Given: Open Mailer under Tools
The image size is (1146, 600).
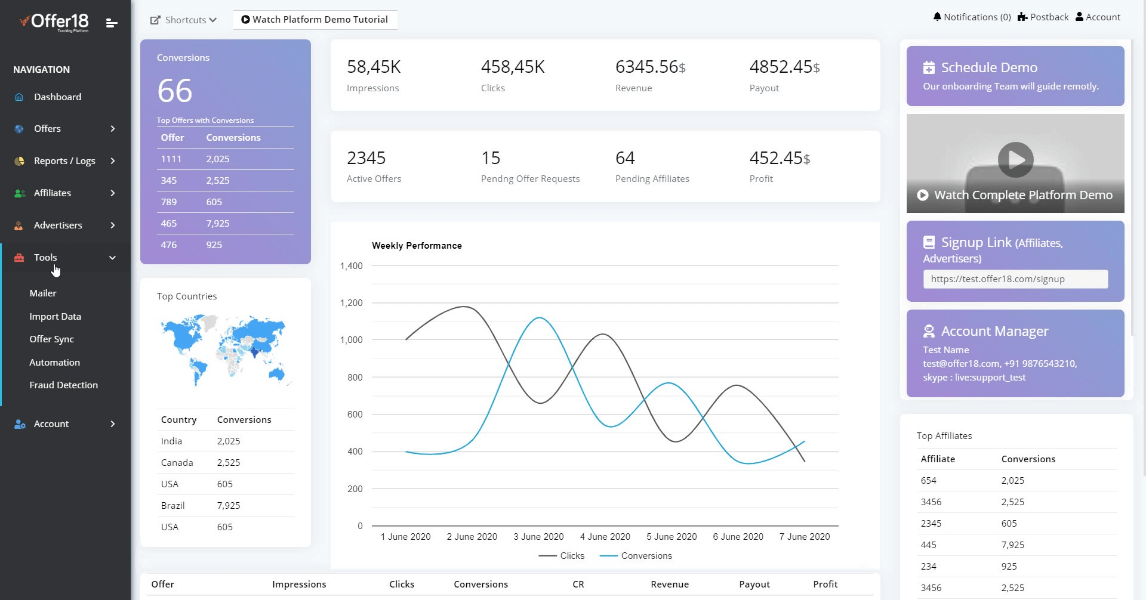Looking at the screenshot, I should click(43, 293).
